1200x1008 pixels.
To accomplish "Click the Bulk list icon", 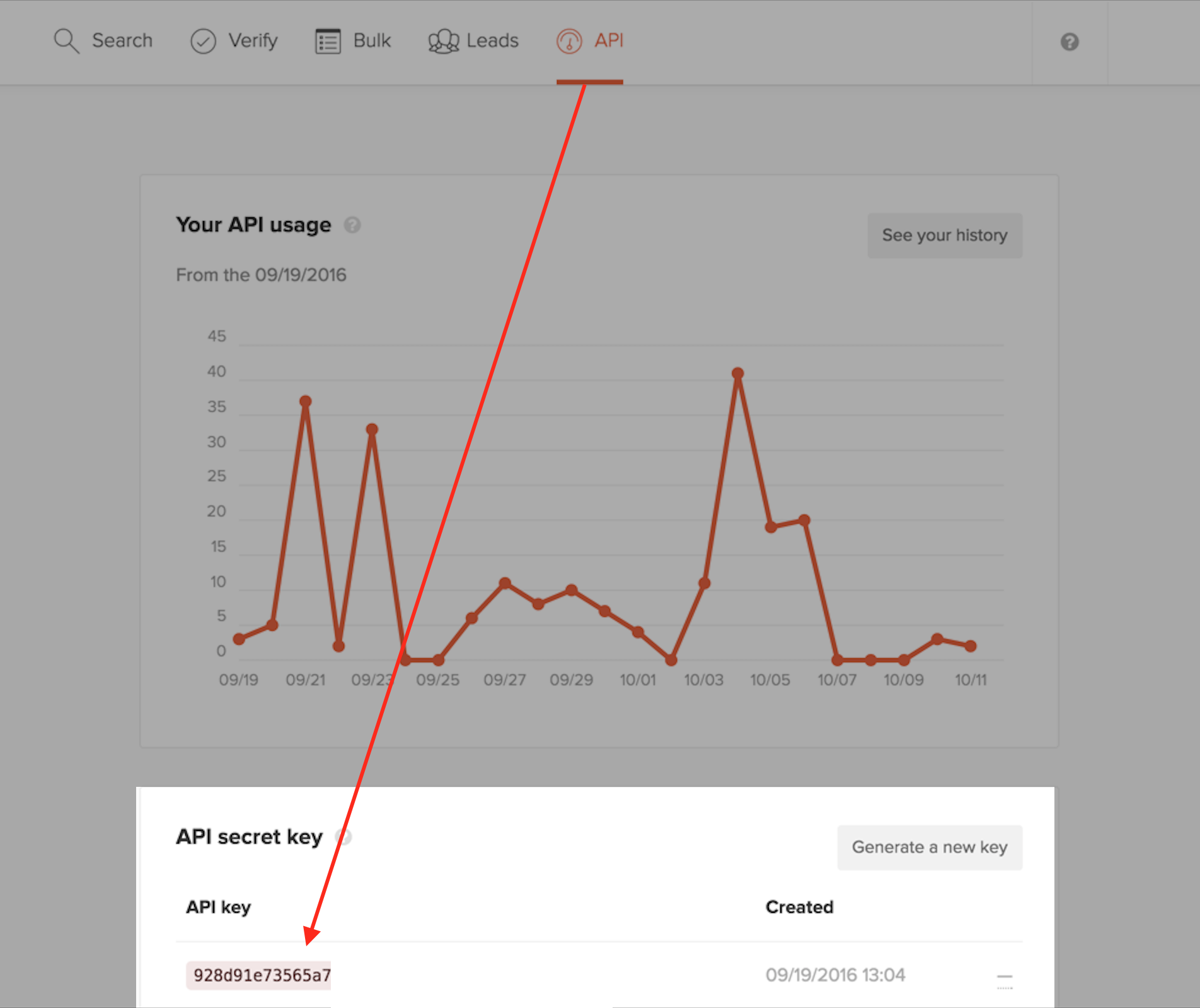I will [x=328, y=42].
